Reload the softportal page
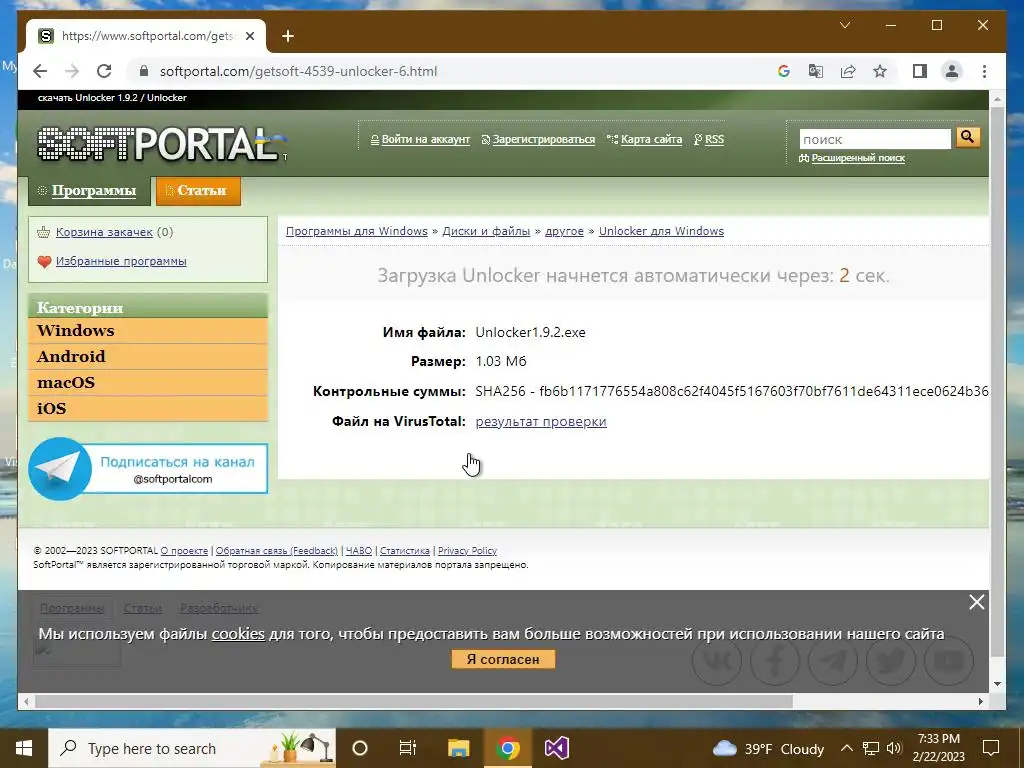Screen dimensions: 1024x768 click(104, 71)
